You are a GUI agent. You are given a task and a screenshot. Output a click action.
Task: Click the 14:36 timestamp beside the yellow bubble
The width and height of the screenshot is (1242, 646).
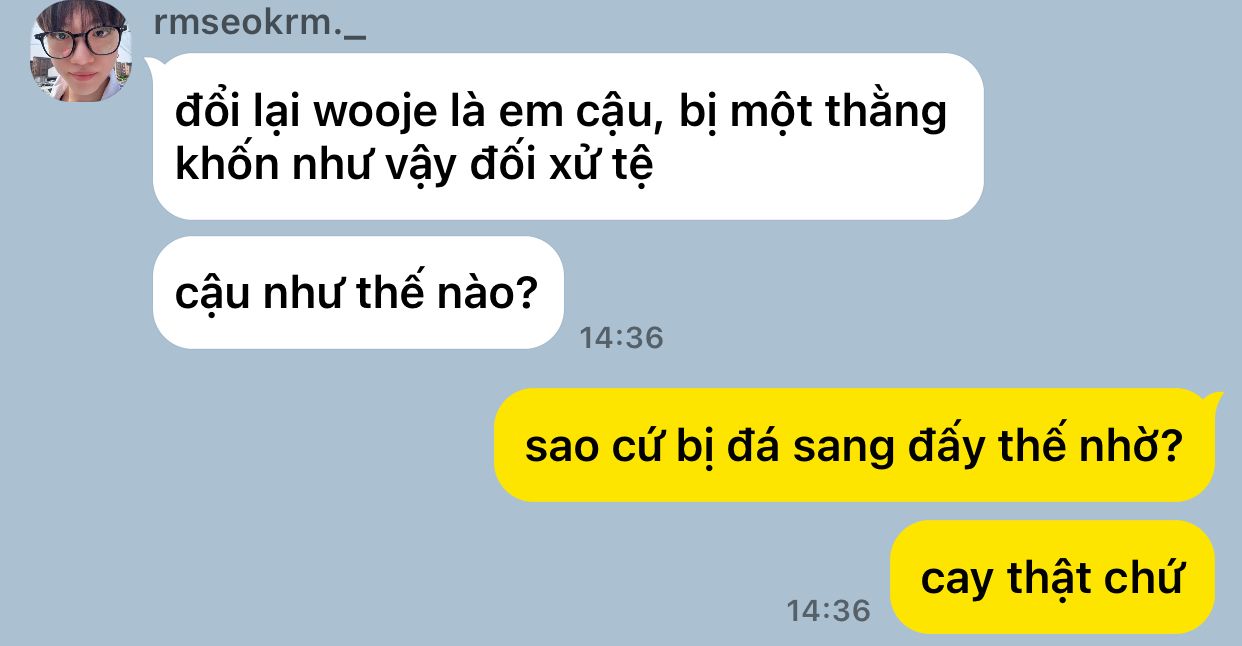(x=828, y=610)
